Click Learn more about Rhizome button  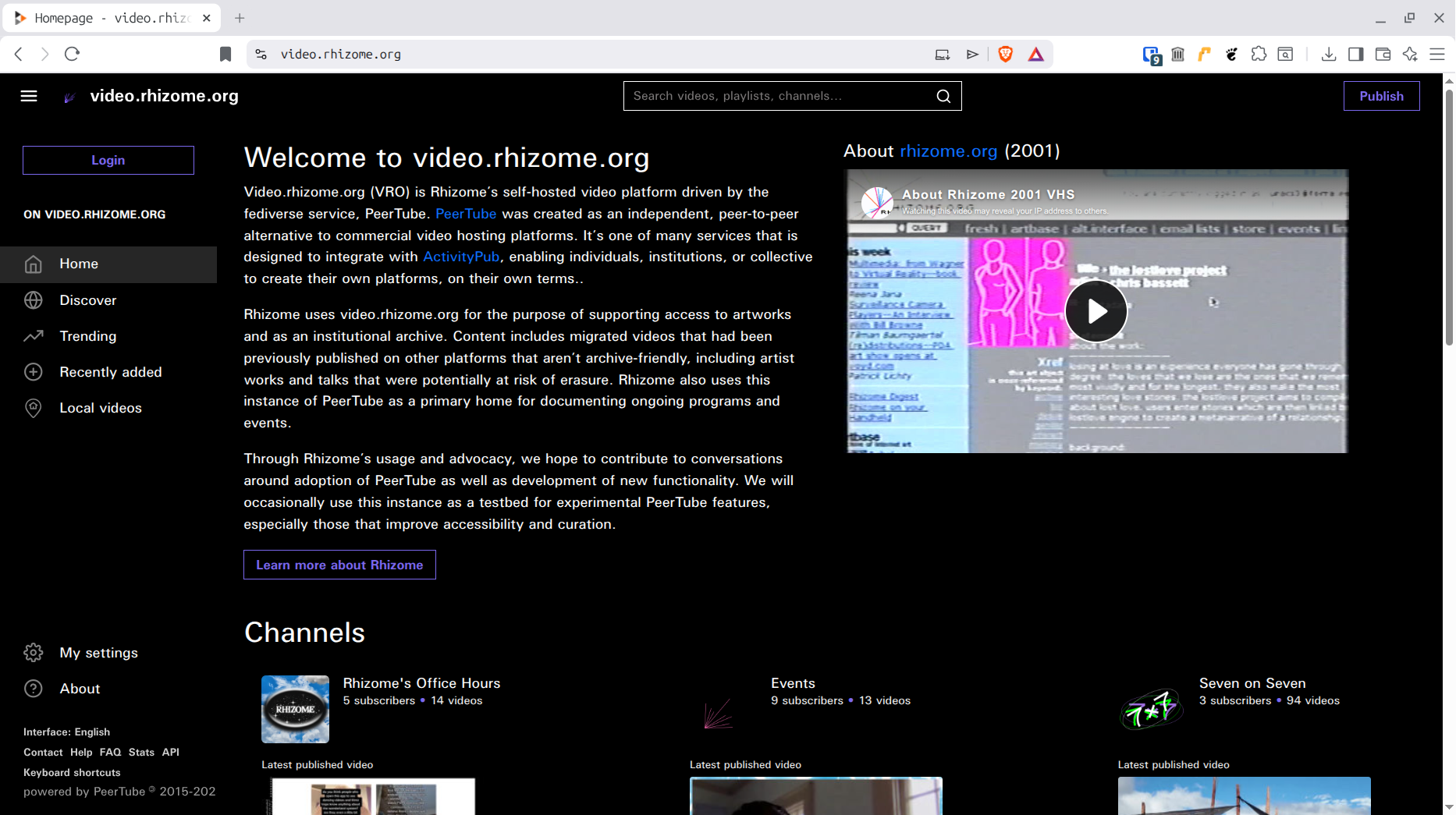[339, 565]
